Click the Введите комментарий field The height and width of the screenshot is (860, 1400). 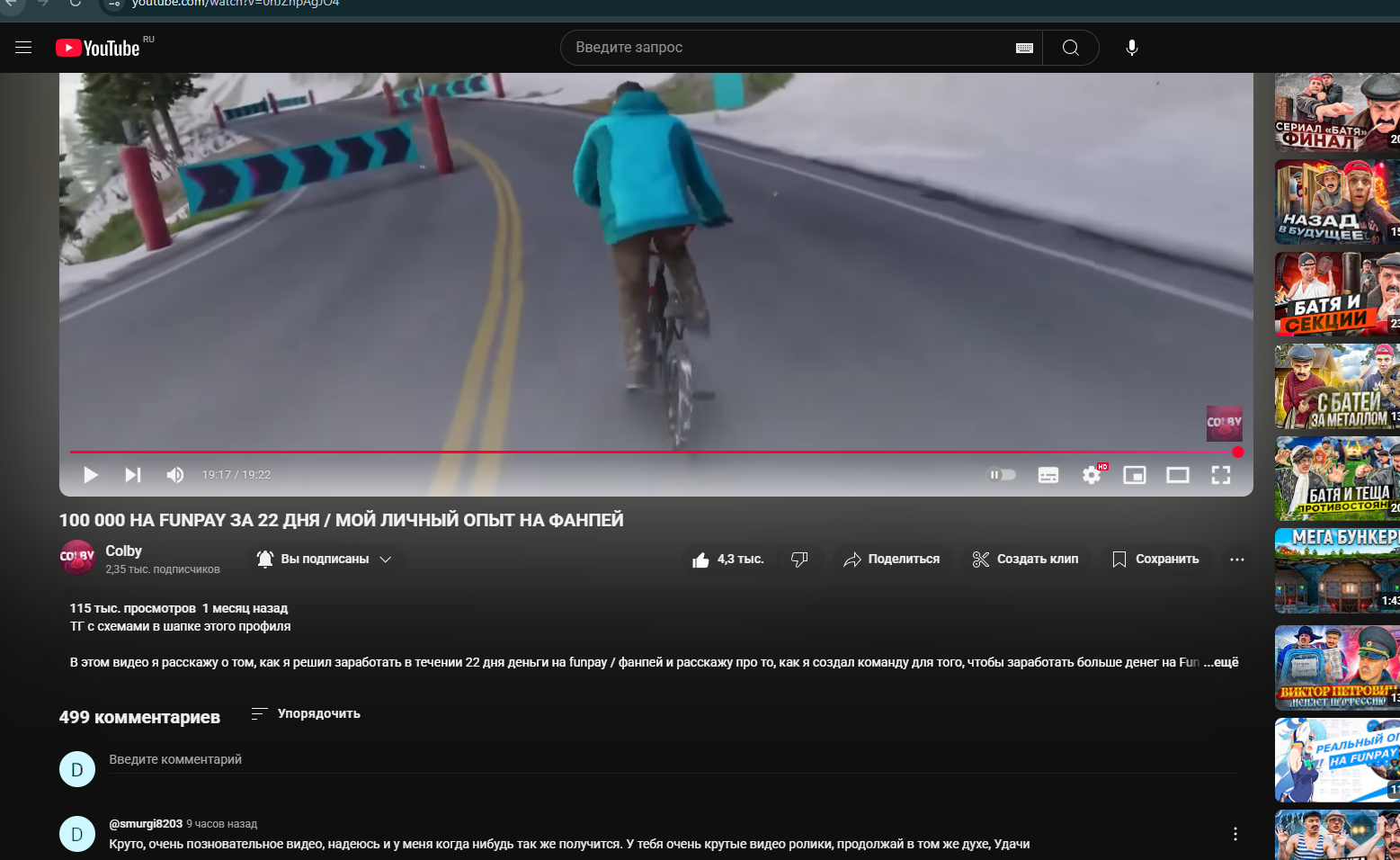[673, 760]
